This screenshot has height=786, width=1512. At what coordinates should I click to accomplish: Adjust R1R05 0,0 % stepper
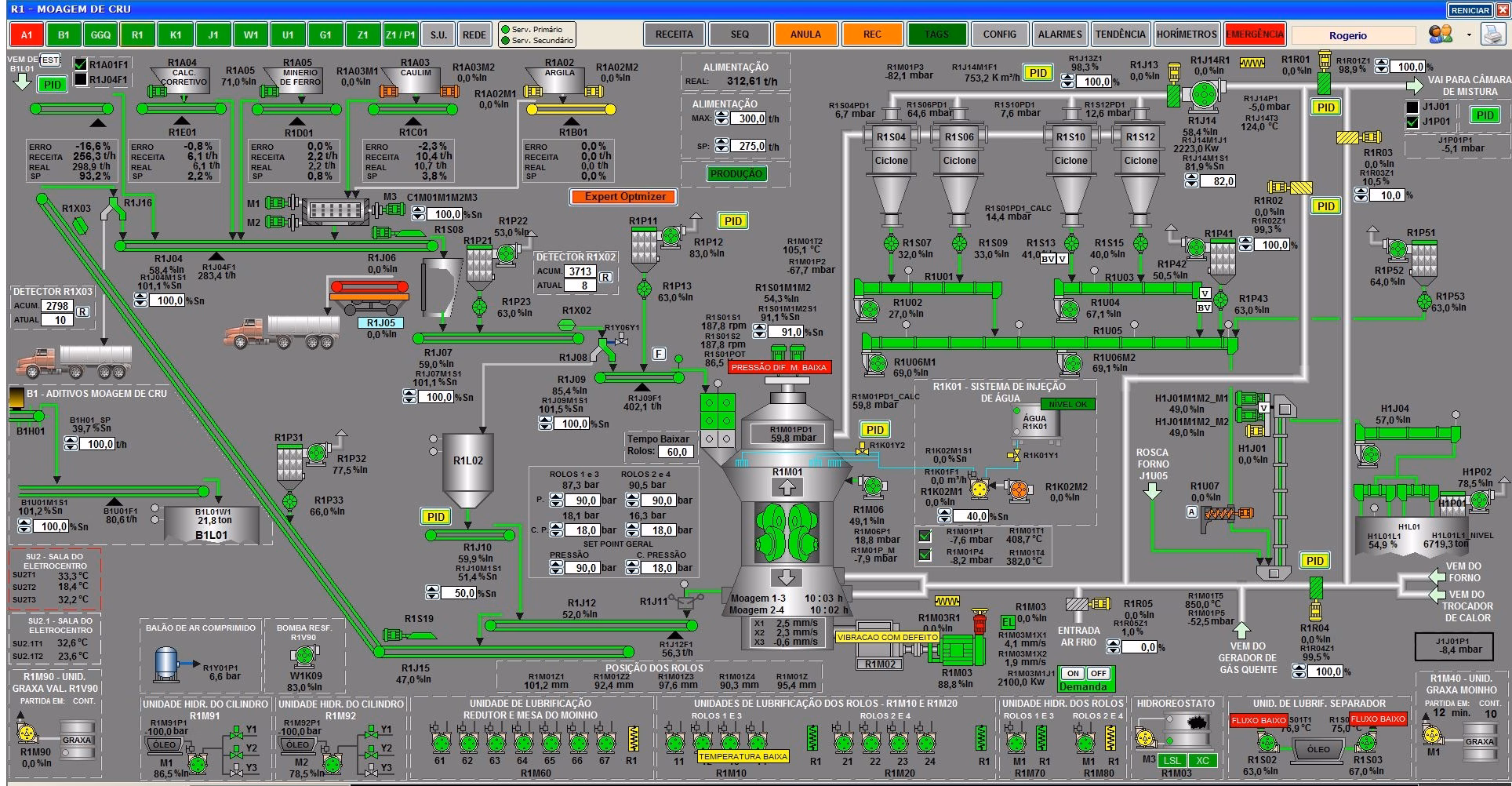1113,647
